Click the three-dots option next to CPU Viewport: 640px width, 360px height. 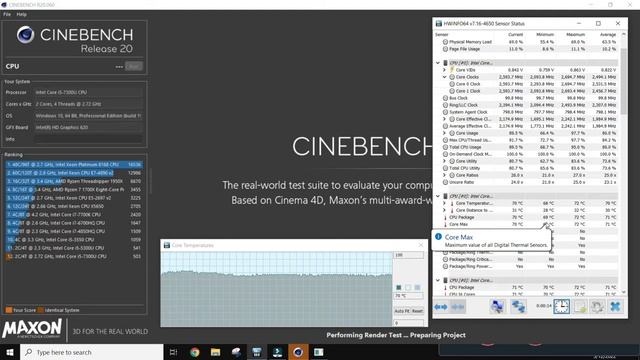click(119, 67)
